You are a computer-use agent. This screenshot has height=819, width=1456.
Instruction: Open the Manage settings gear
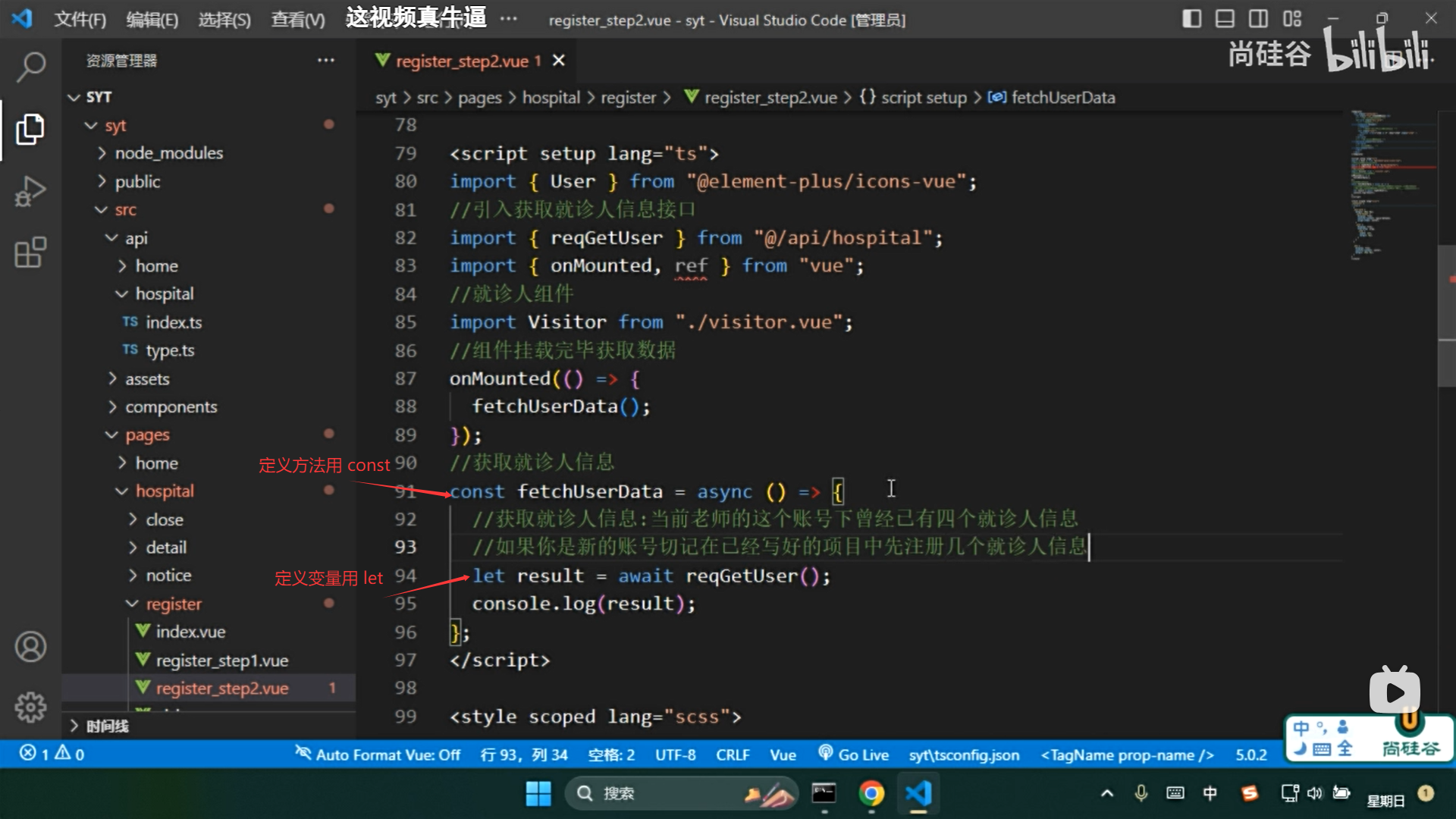(x=30, y=708)
